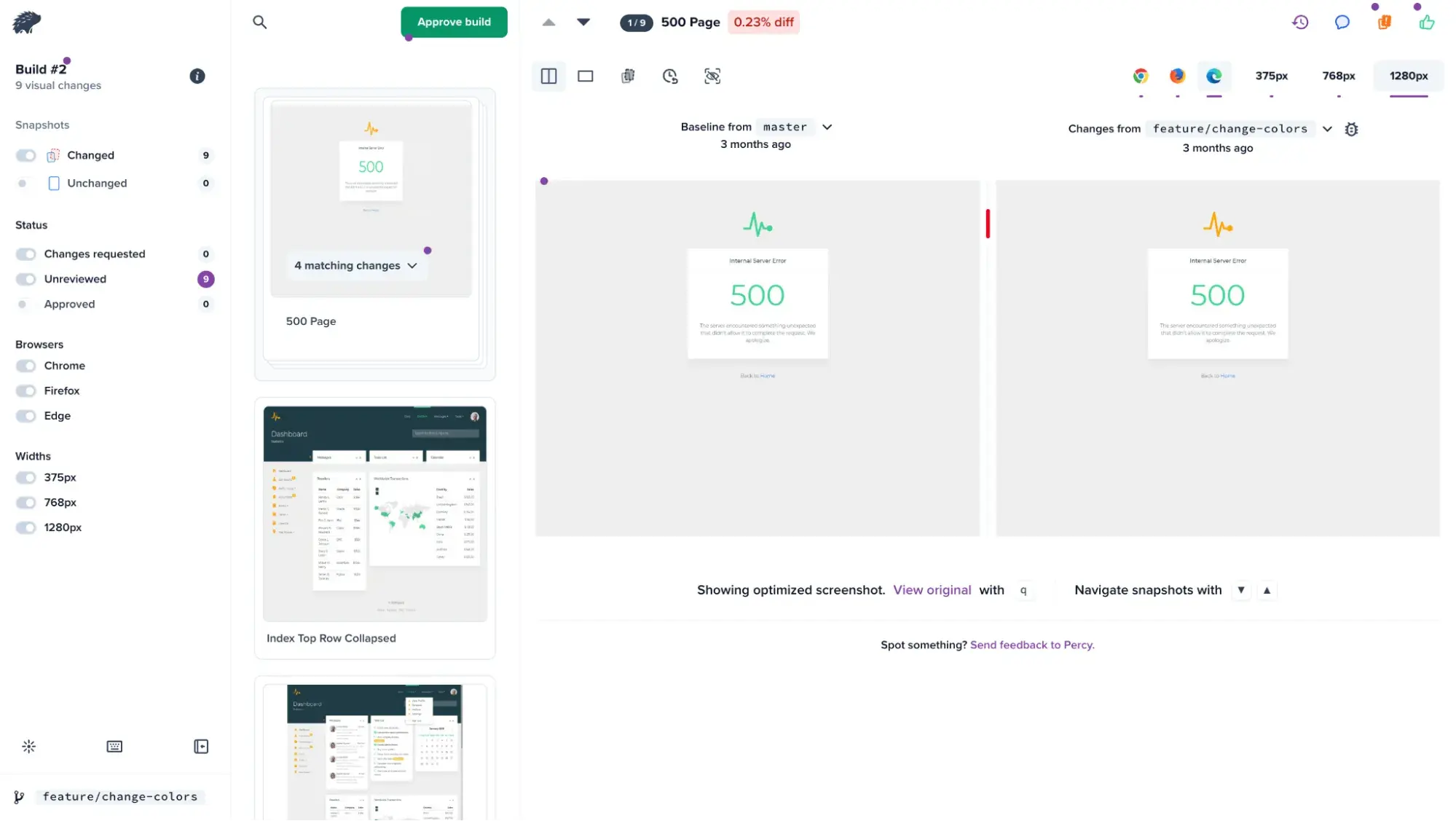Select the activity feed icon in top bar
This screenshot has width=1456, height=821.
(1301, 22)
